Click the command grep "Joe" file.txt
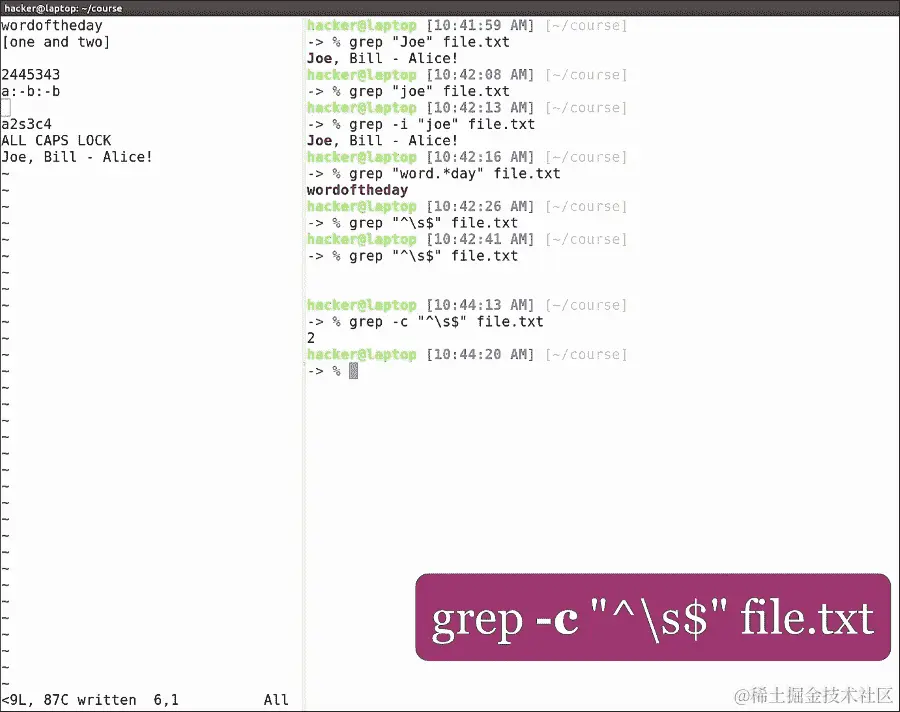 pyautogui.click(x=429, y=42)
